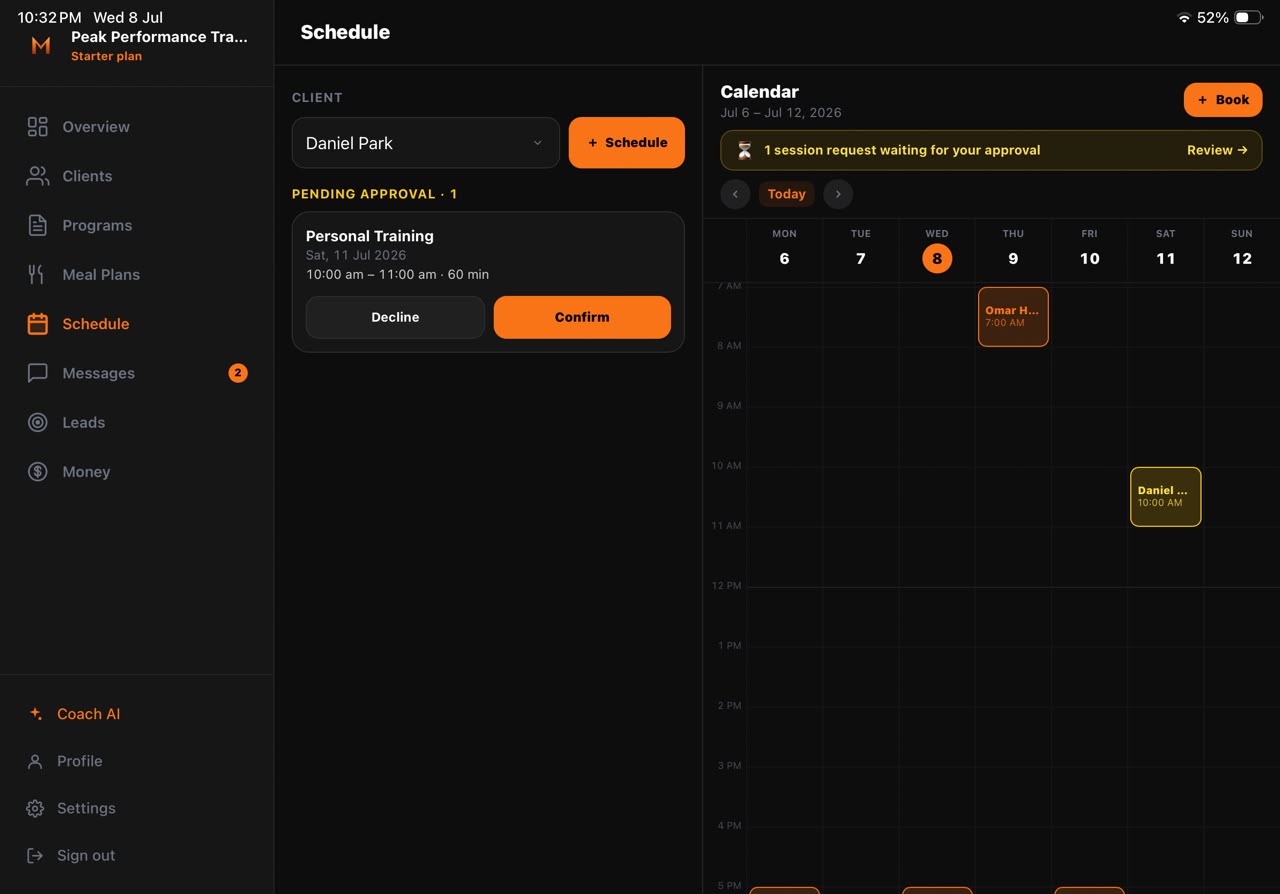The width and height of the screenshot is (1280, 894).
Task: Click the chevron in client selector
Action: (x=537, y=143)
